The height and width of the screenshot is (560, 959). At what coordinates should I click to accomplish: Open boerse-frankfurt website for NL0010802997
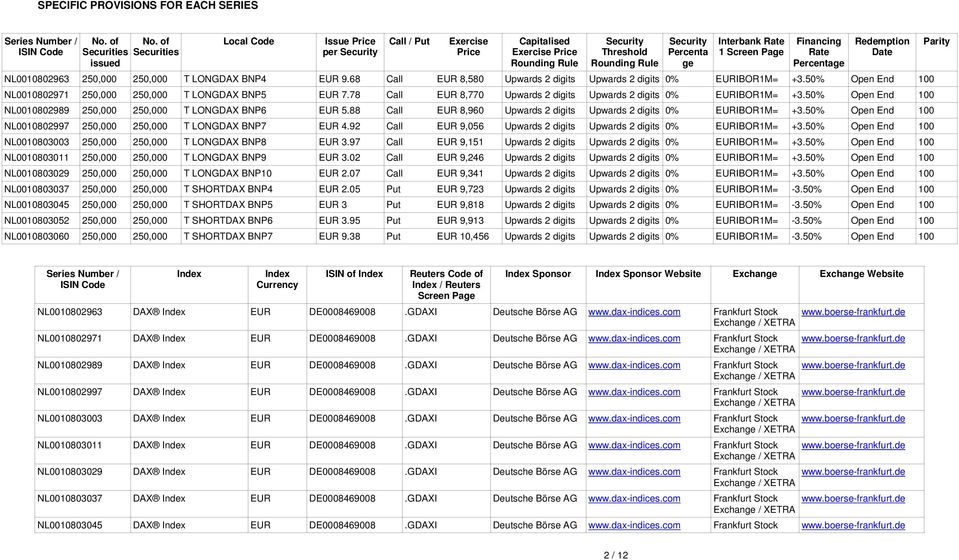pyautogui.click(x=853, y=392)
